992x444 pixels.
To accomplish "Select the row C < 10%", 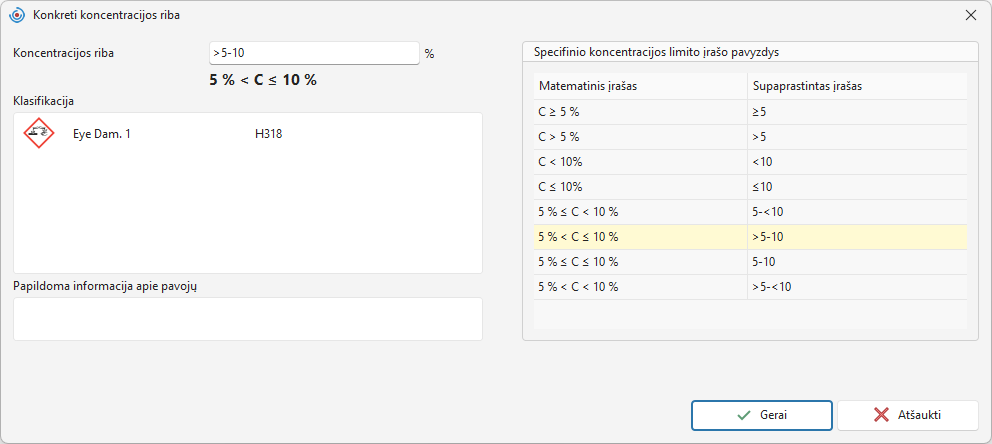I will pos(750,162).
